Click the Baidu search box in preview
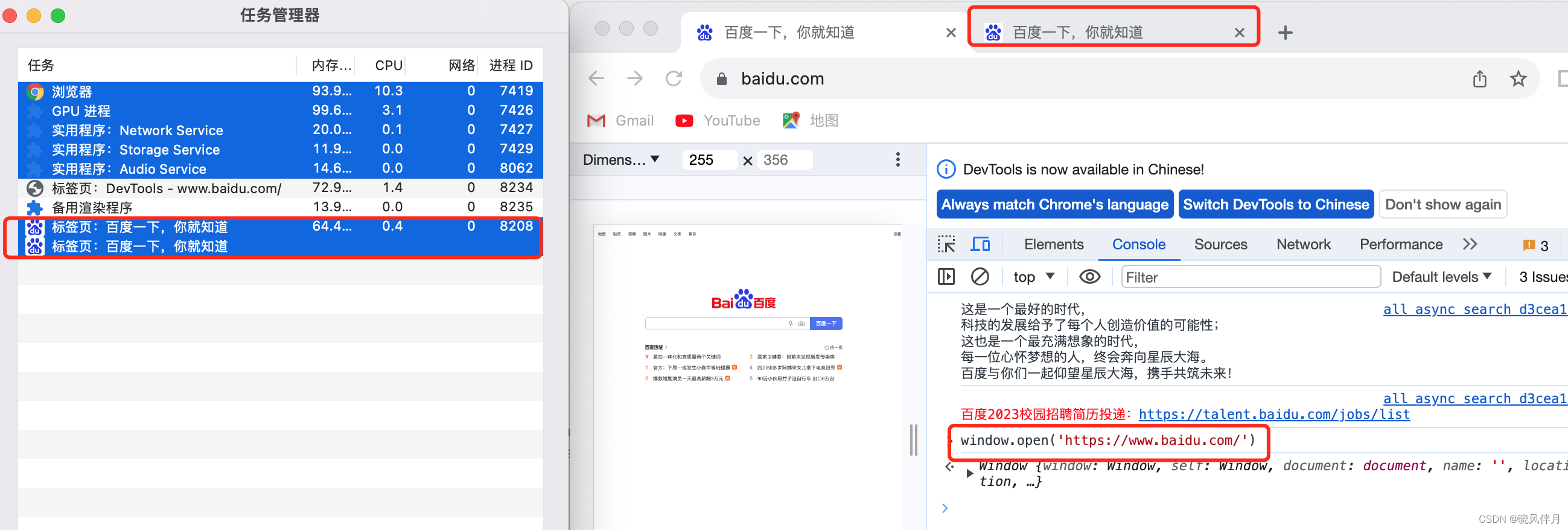Viewport: 1568px width, 530px height. click(727, 324)
